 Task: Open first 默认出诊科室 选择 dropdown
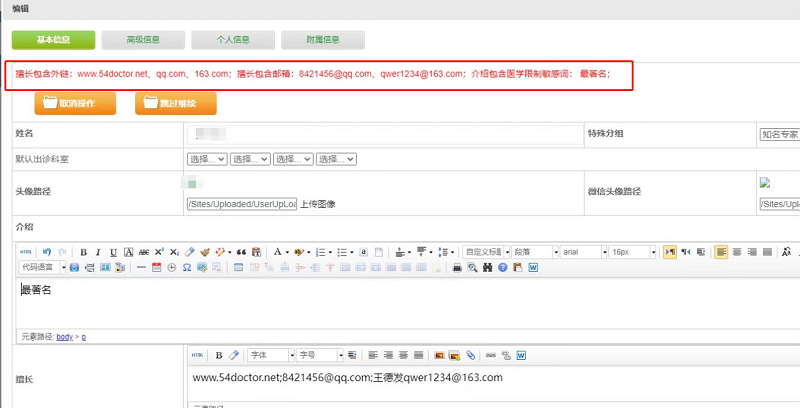206,159
